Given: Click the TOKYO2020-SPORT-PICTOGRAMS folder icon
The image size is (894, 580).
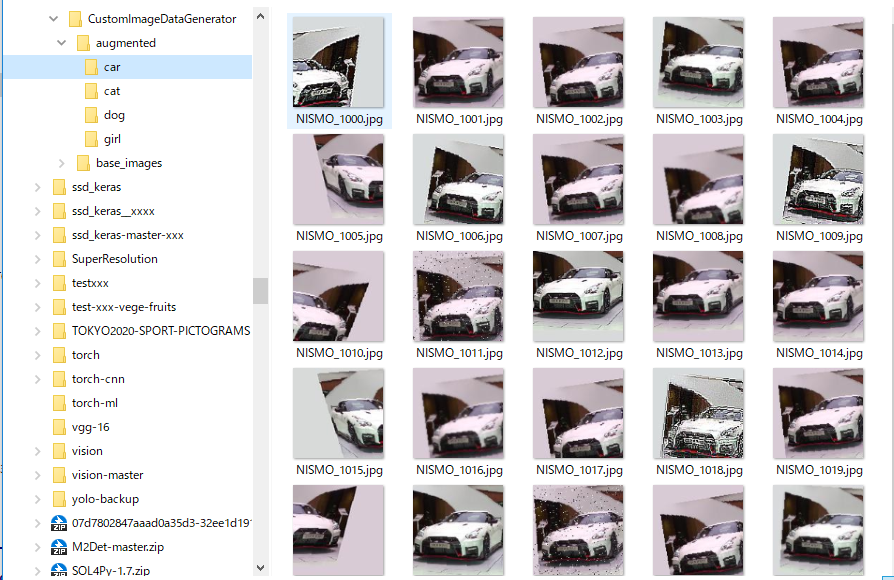Looking at the screenshot, I should pyautogui.click(x=59, y=331).
